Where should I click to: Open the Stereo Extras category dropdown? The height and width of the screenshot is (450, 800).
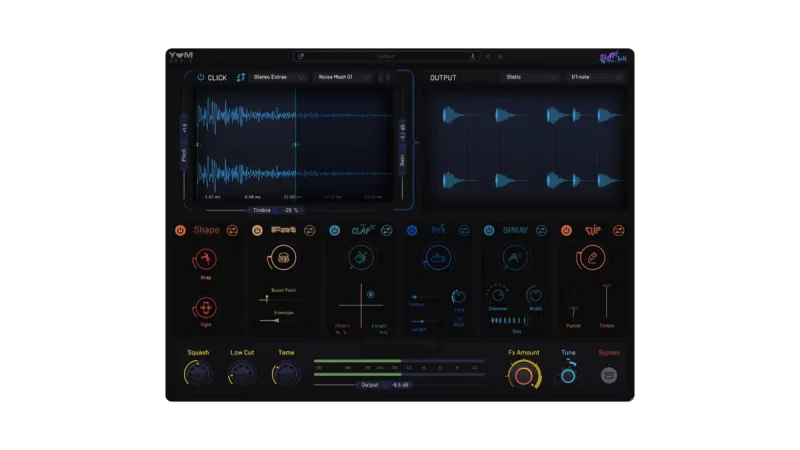pos(279,77)
